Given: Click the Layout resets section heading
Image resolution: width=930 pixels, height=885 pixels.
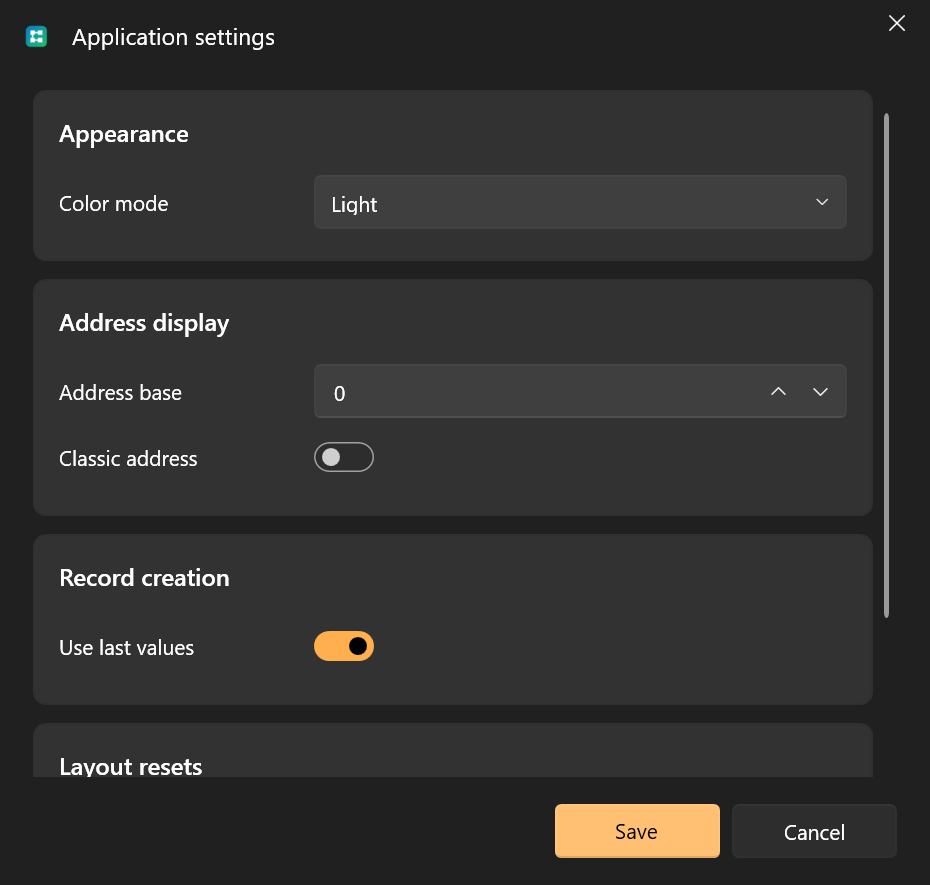Looking at the screenshot, I should (130, 766).
